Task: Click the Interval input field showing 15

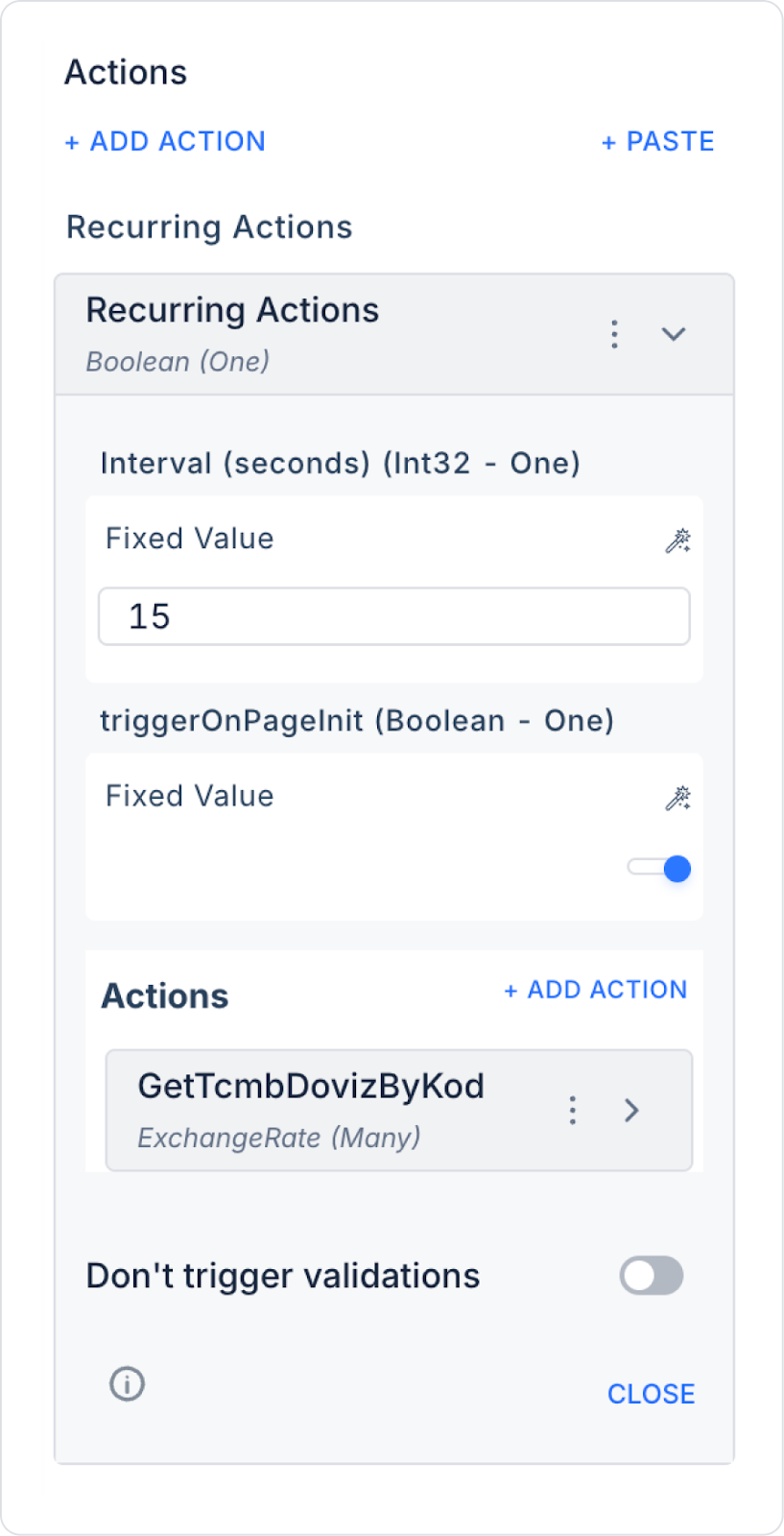Action: point(393,616)
